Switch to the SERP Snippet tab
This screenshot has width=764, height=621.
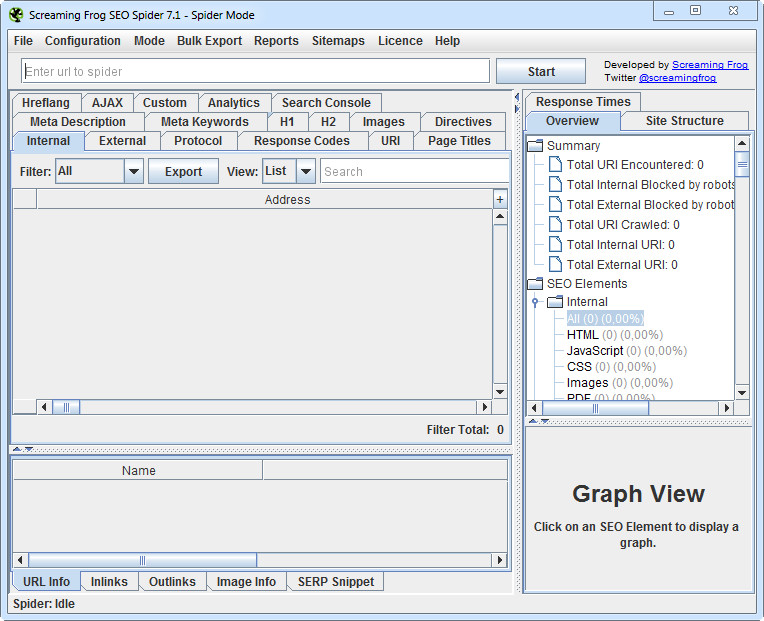(x=336, y=582)
